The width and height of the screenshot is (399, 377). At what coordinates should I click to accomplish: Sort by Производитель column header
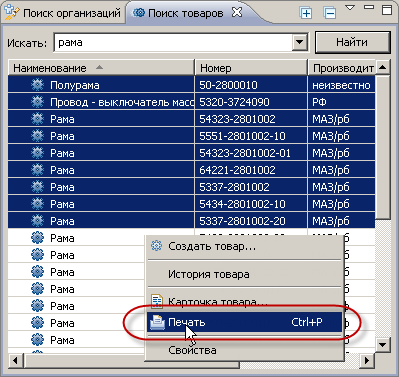[x=342, y=68]
